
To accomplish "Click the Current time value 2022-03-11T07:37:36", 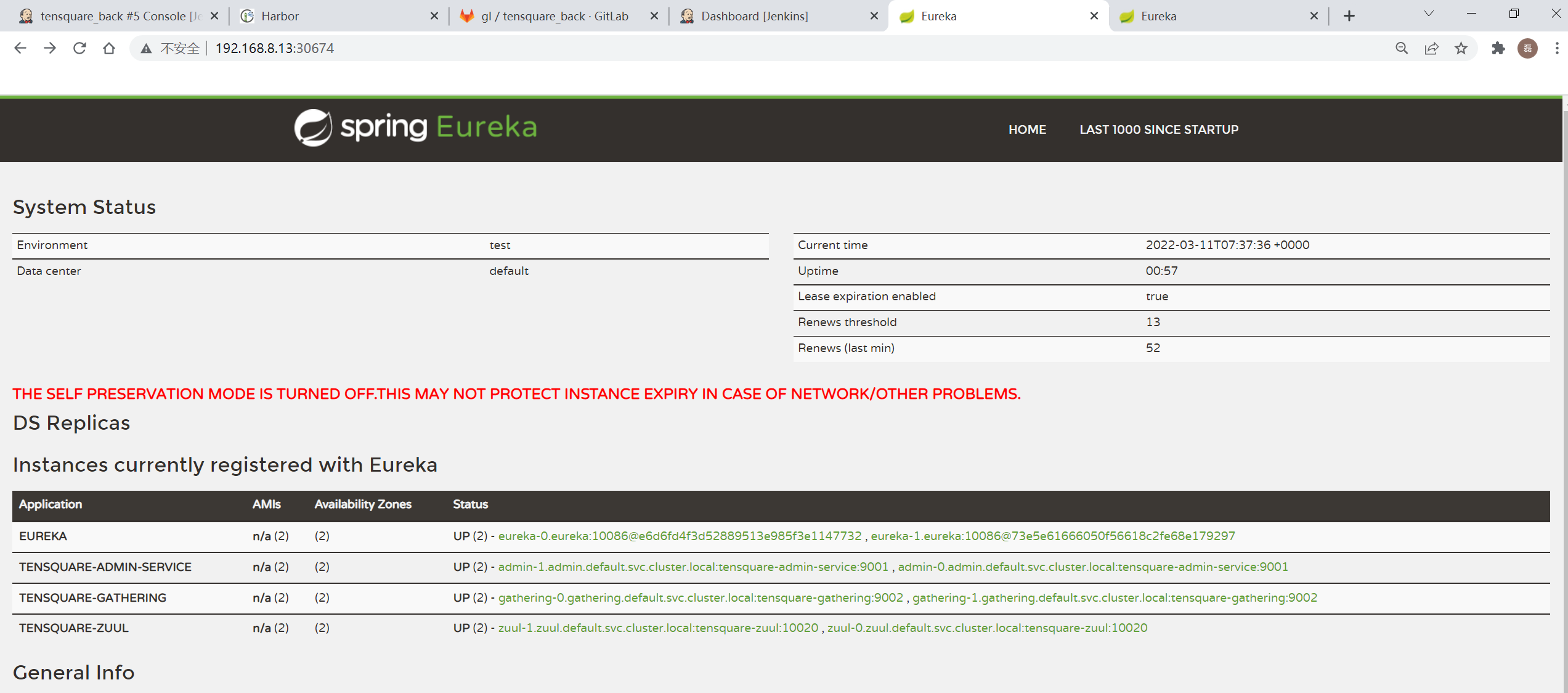I will coord(1227,245).
